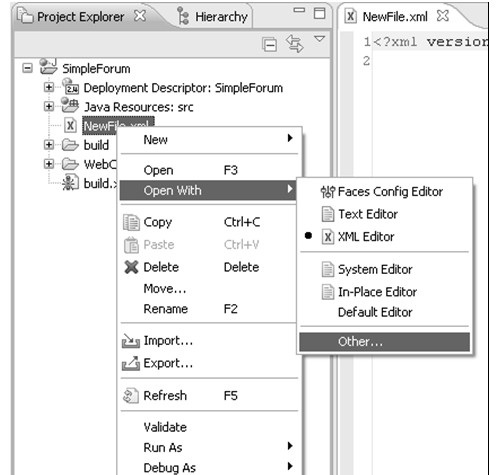
Task: Click the Faces Config Editor icon
Action: pyautogui.click(x=327, y=192)
